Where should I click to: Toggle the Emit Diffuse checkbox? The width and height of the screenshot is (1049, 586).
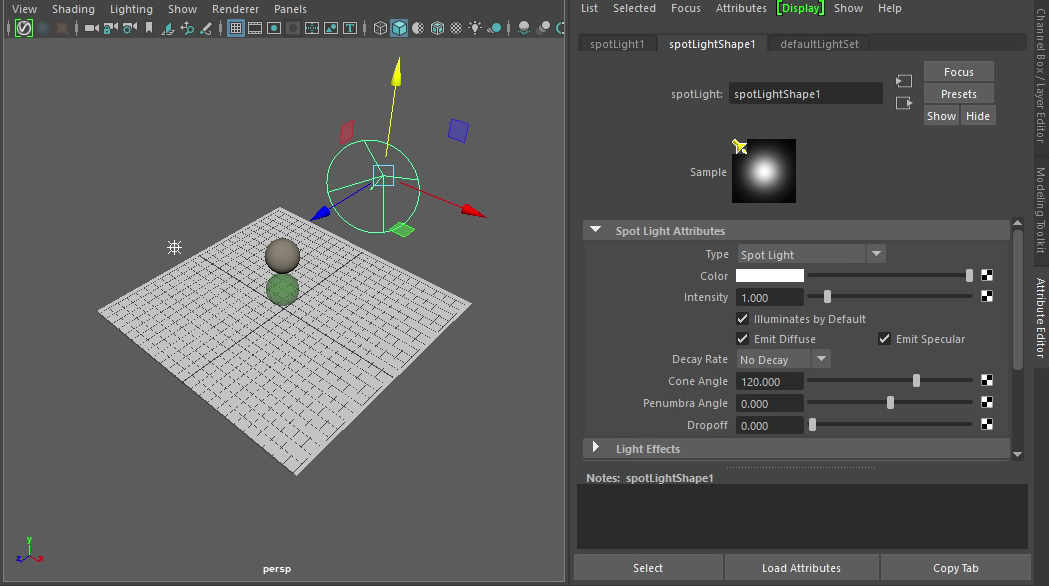coord(743,339)
